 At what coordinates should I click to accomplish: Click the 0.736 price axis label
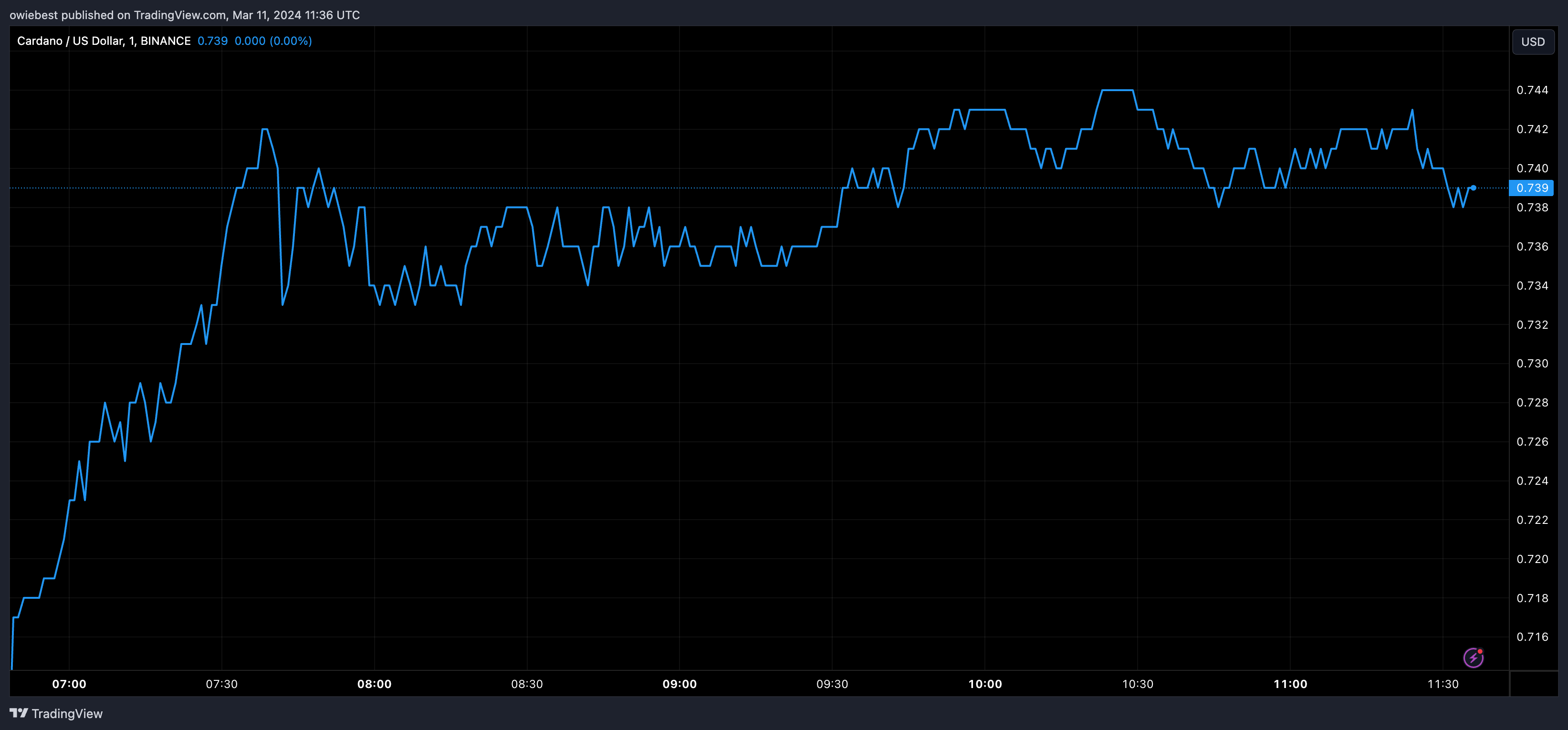click(1532, 247)
